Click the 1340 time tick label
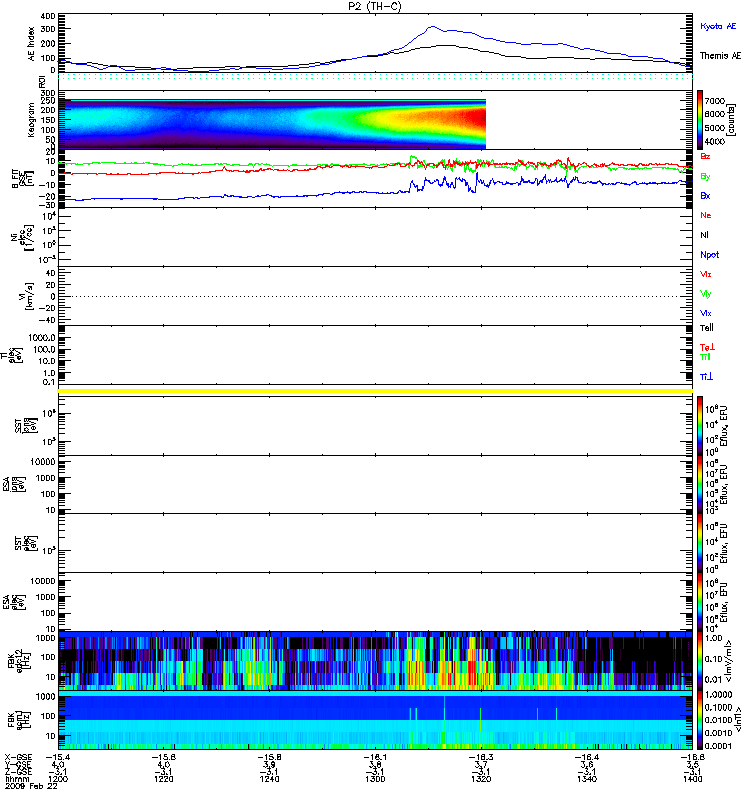 [587, 779]
